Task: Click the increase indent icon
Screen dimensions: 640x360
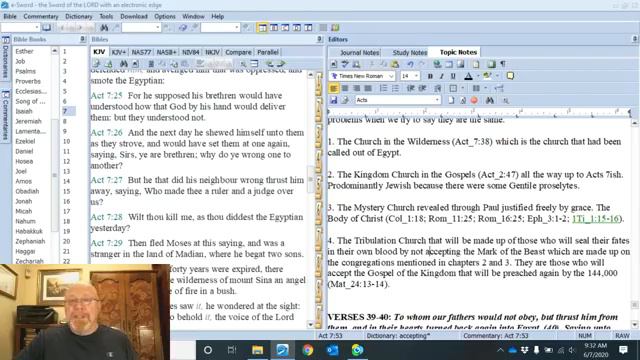Action: coord(422,88)
